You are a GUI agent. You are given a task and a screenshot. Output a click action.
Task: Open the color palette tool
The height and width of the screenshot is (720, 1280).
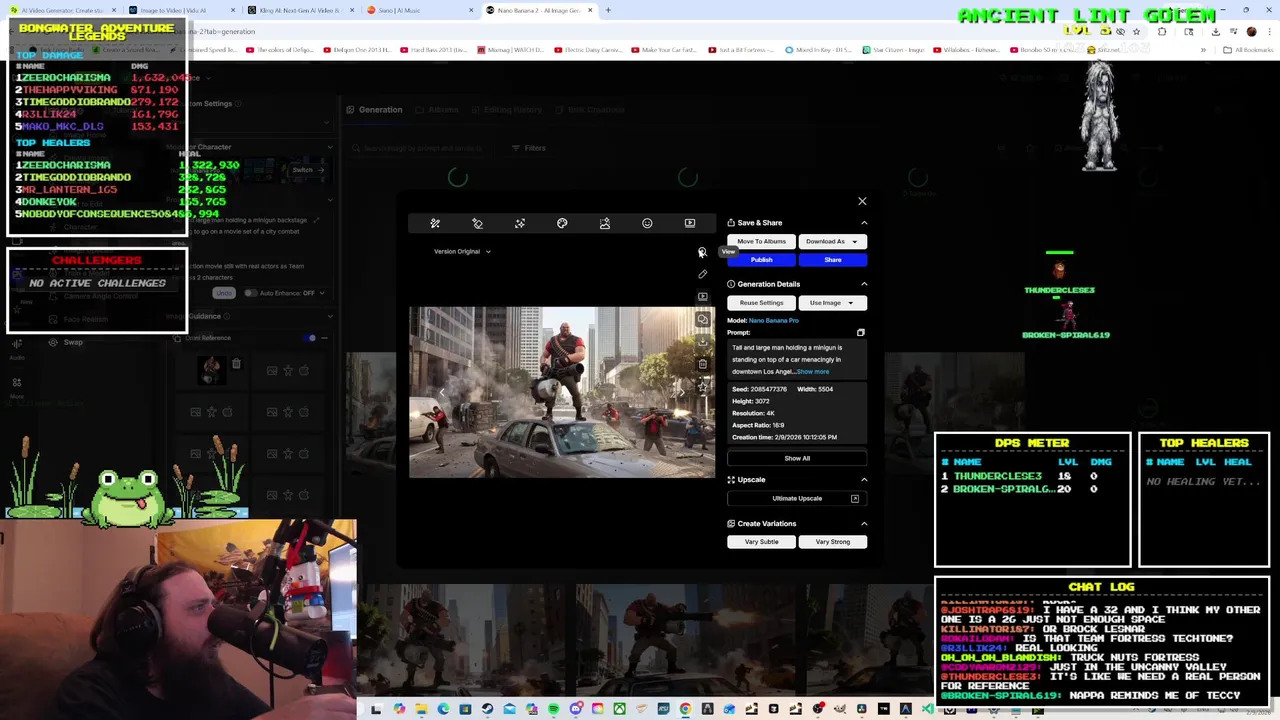coord(562,223)
